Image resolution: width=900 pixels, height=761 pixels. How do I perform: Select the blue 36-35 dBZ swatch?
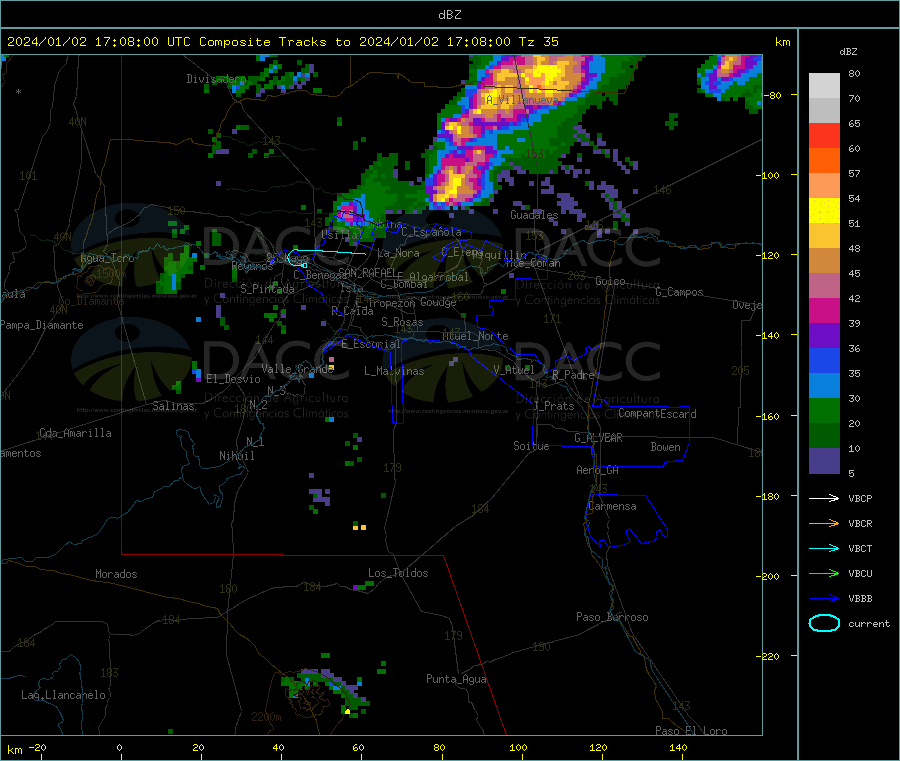(824, 361)
